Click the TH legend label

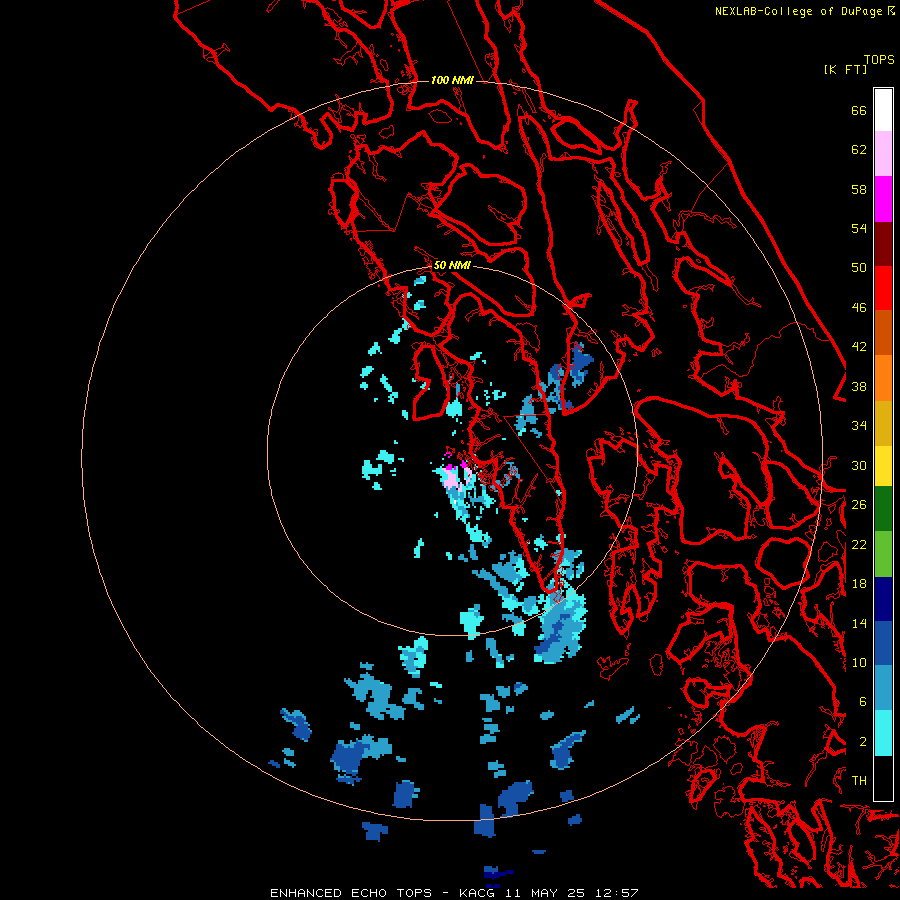859,780
